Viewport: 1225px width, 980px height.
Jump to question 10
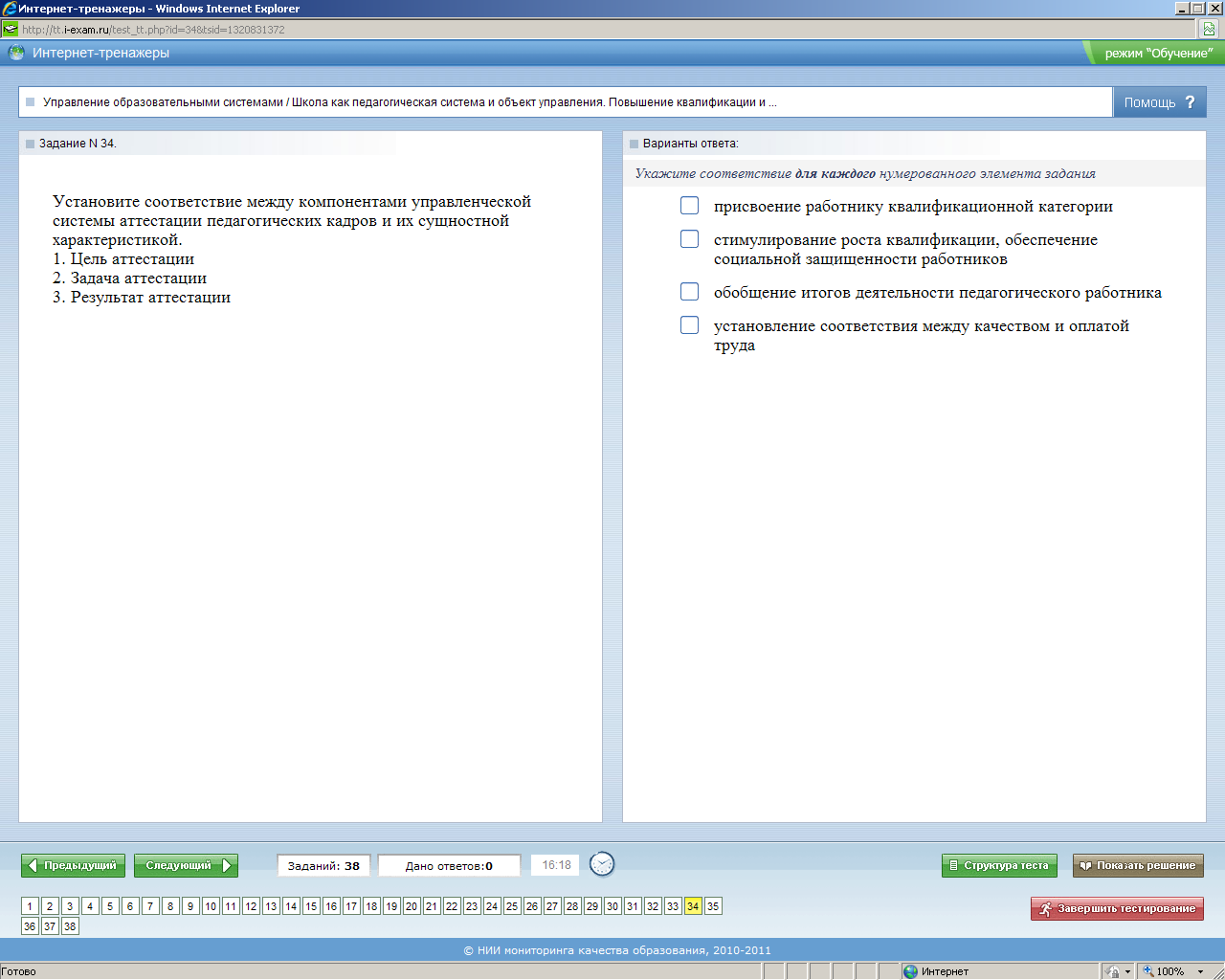(211, 906)
